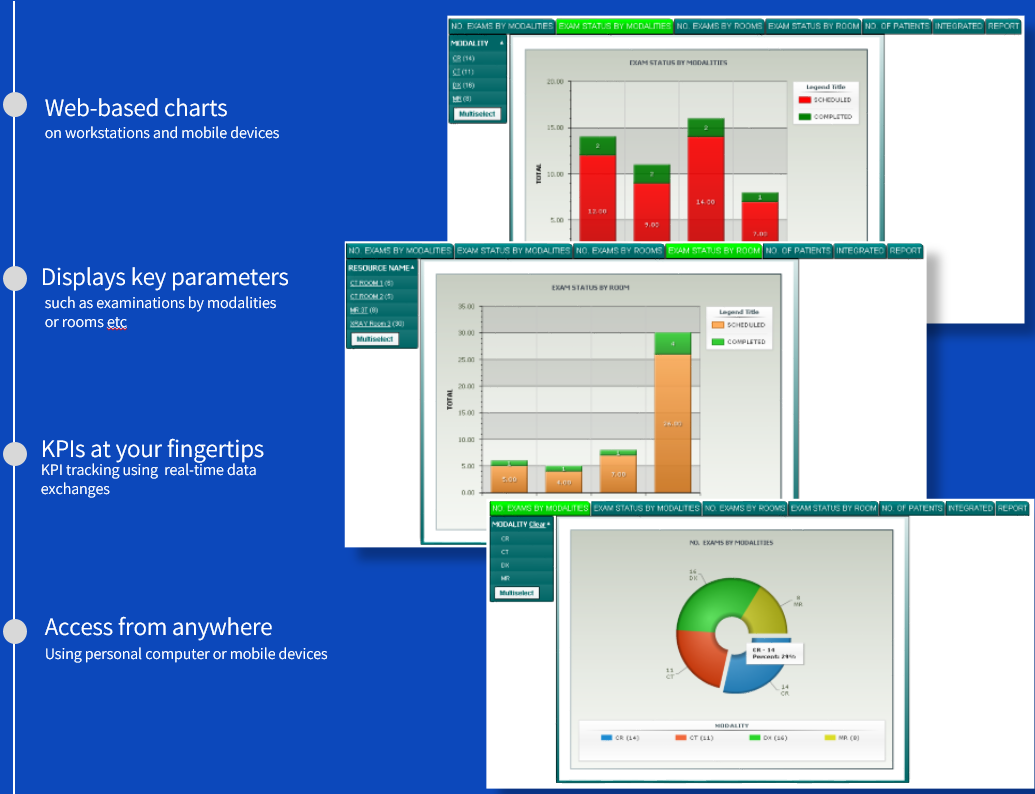The width and height of the screenshot is (1035, 794).
Task: Filter by 'CT (11)' modality link in top panel
Action: pos(463,72)
